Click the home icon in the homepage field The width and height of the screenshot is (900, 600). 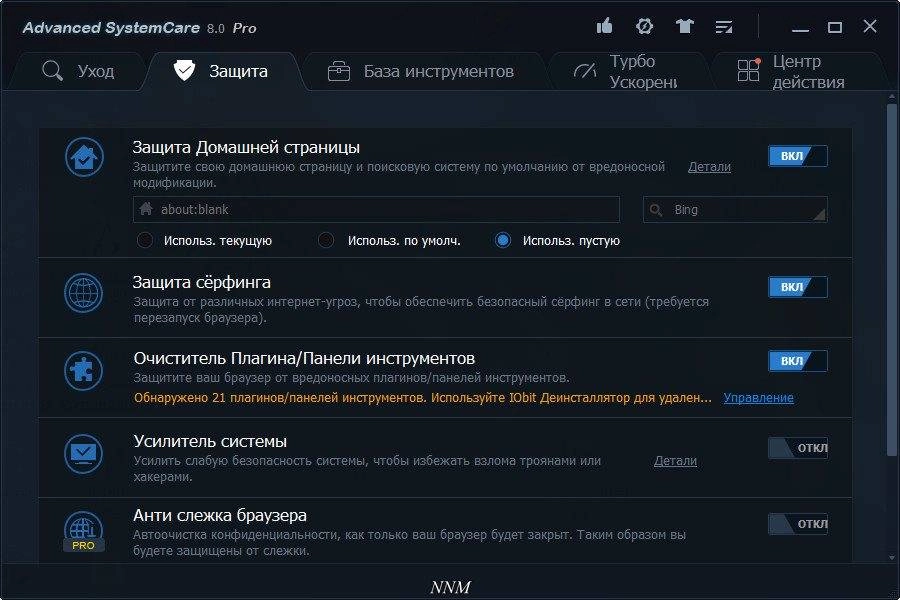[146, 209]
